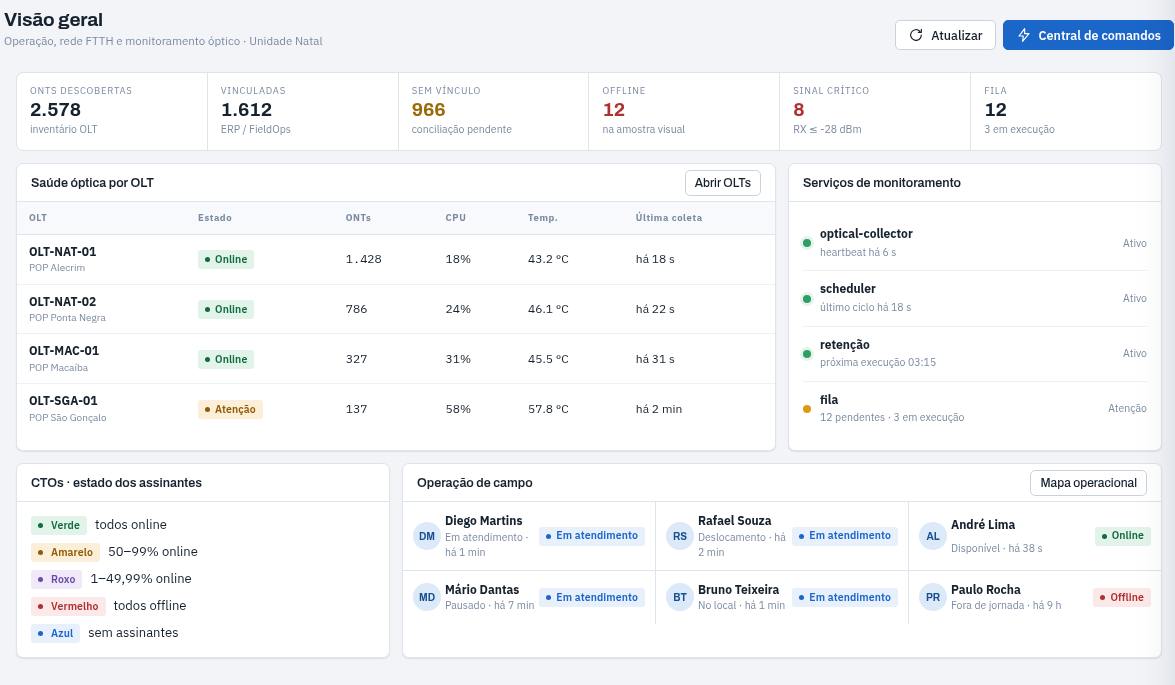Click the green status dot for retenção

coord(807,354)
